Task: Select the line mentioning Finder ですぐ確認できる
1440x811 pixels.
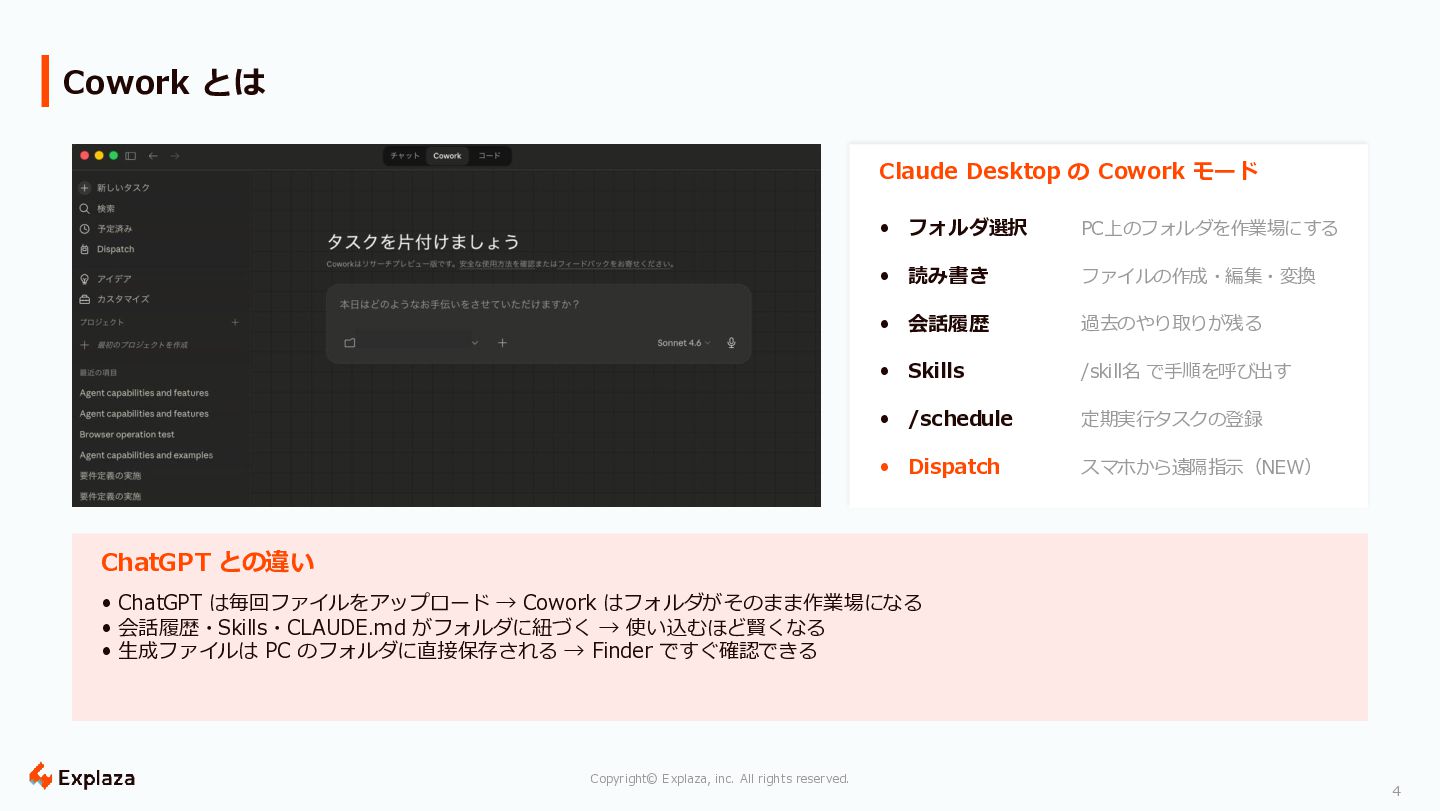Action: coord(459,651)
